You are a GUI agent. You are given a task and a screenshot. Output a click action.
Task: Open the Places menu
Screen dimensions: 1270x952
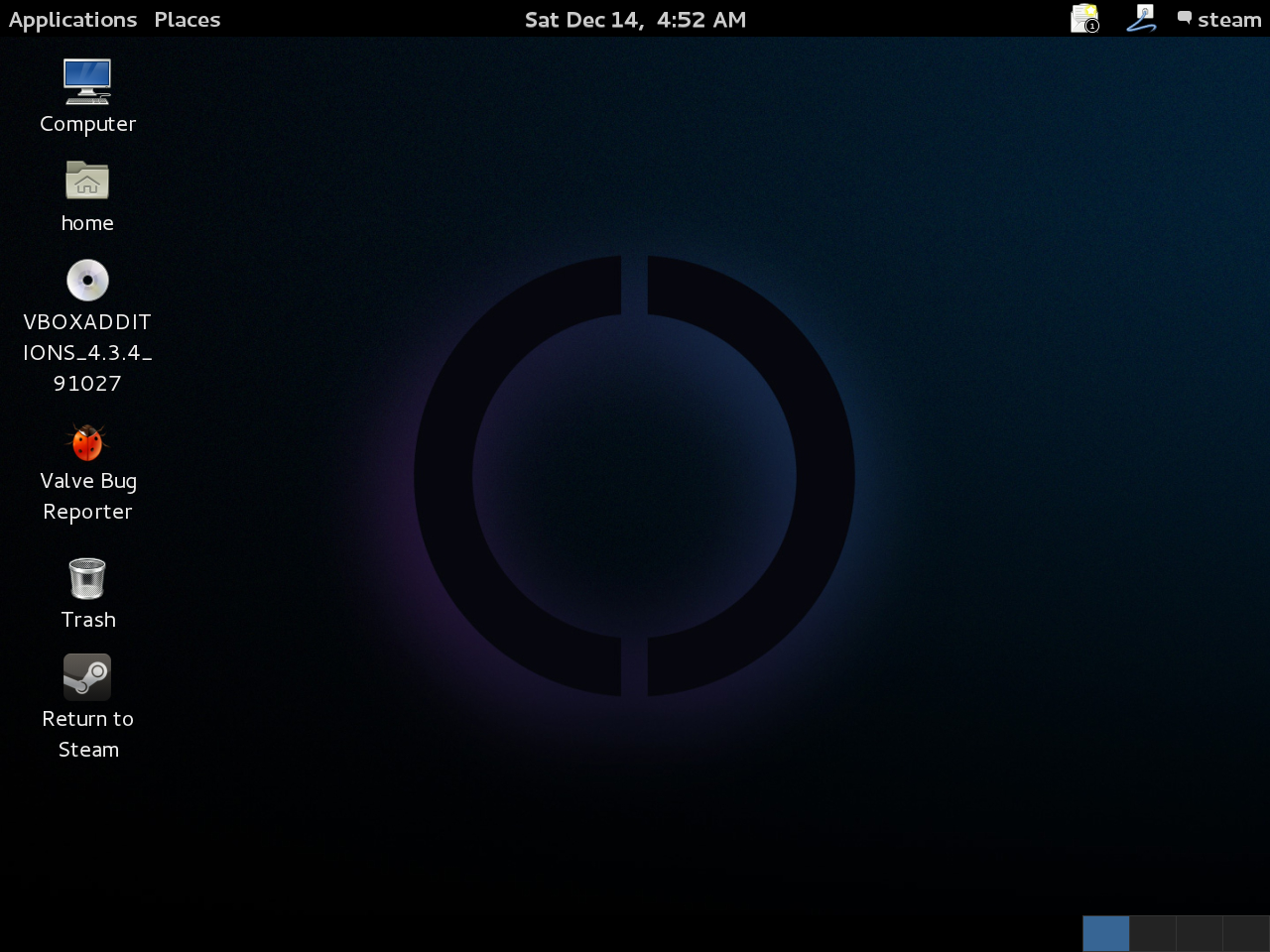187,18
